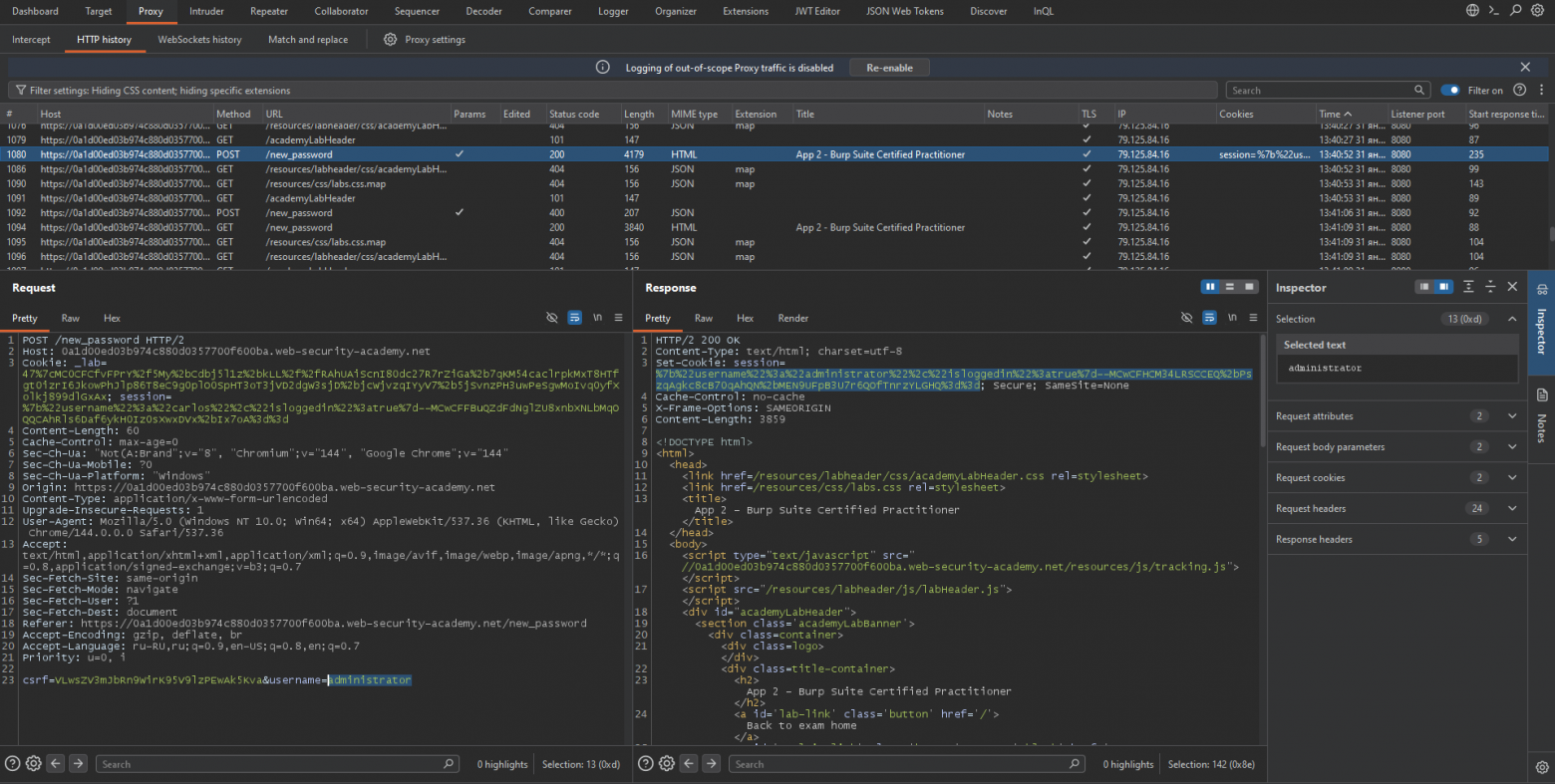
Task: Close the Inspector panel
Action: tap(1512, 287)
